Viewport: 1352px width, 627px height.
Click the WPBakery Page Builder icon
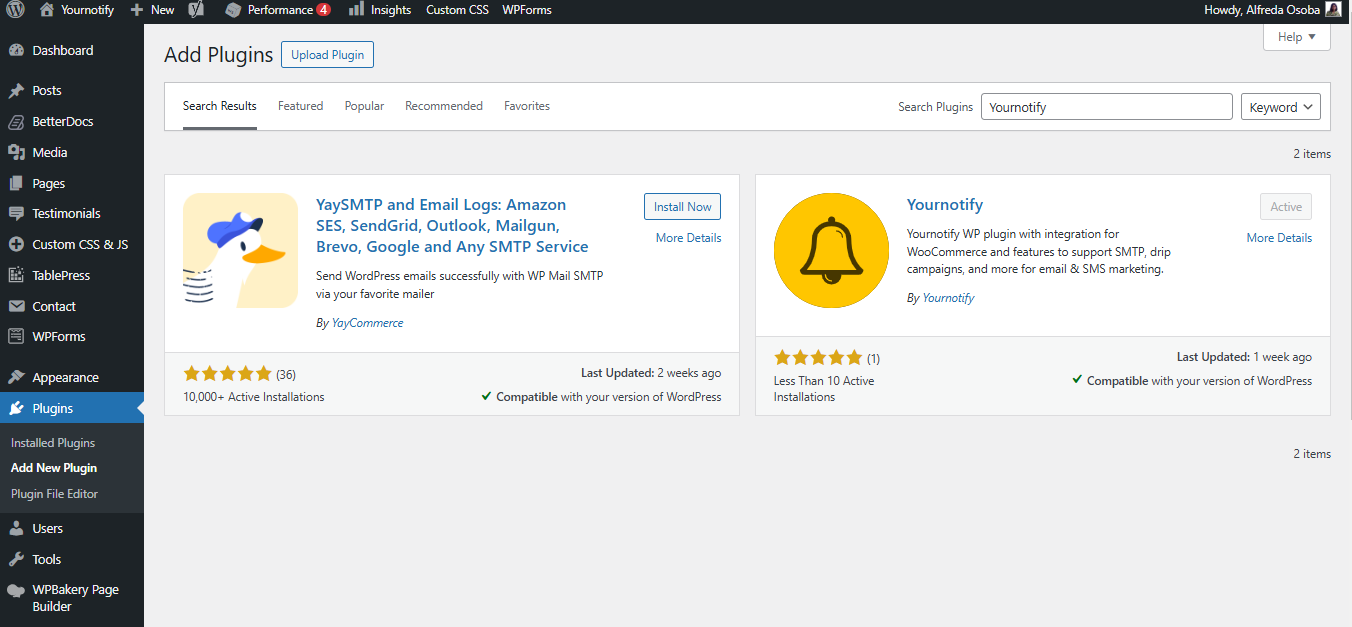[16, 591]
